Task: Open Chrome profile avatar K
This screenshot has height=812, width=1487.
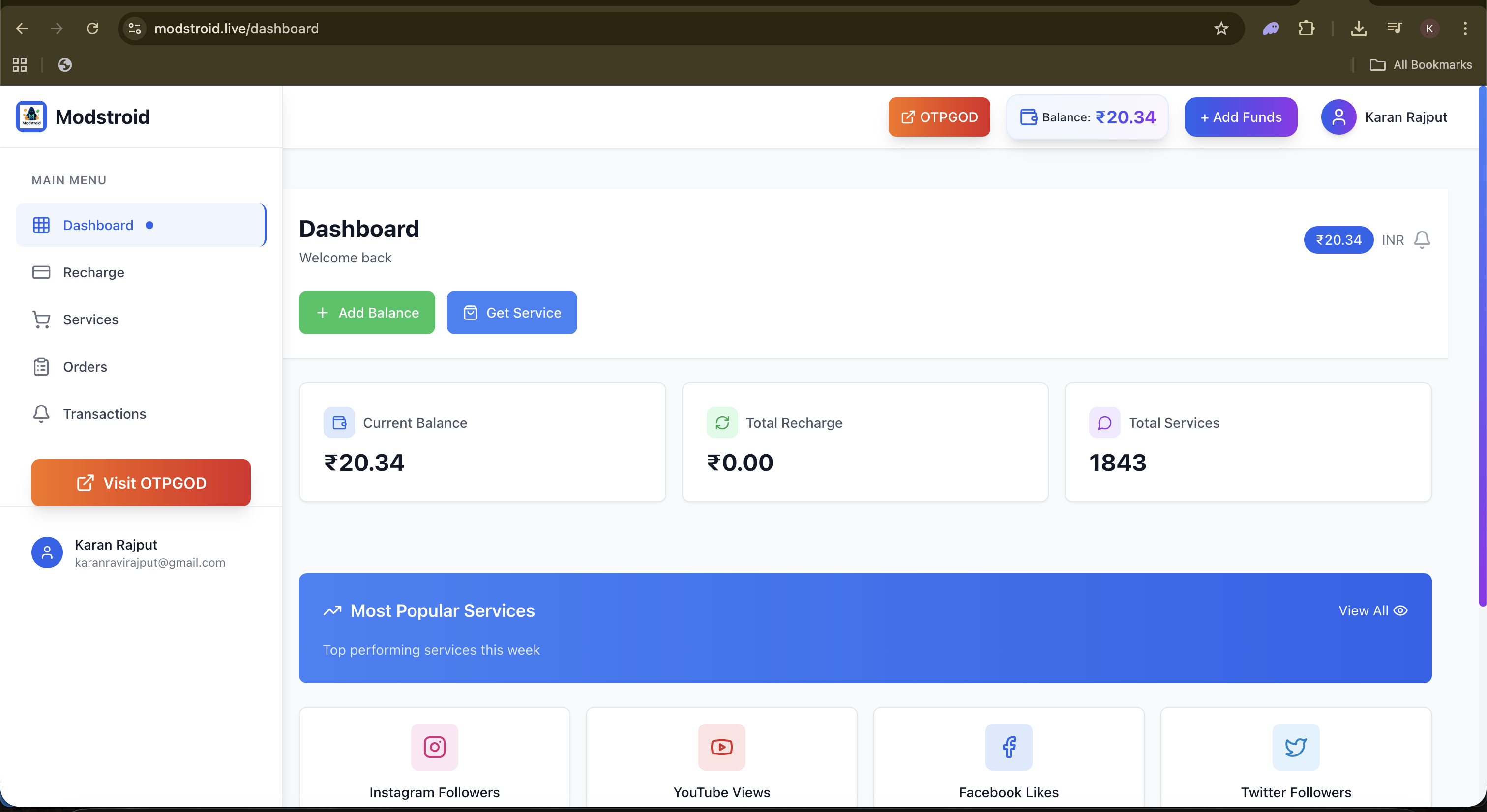Action: click(x=1429, y=29)
